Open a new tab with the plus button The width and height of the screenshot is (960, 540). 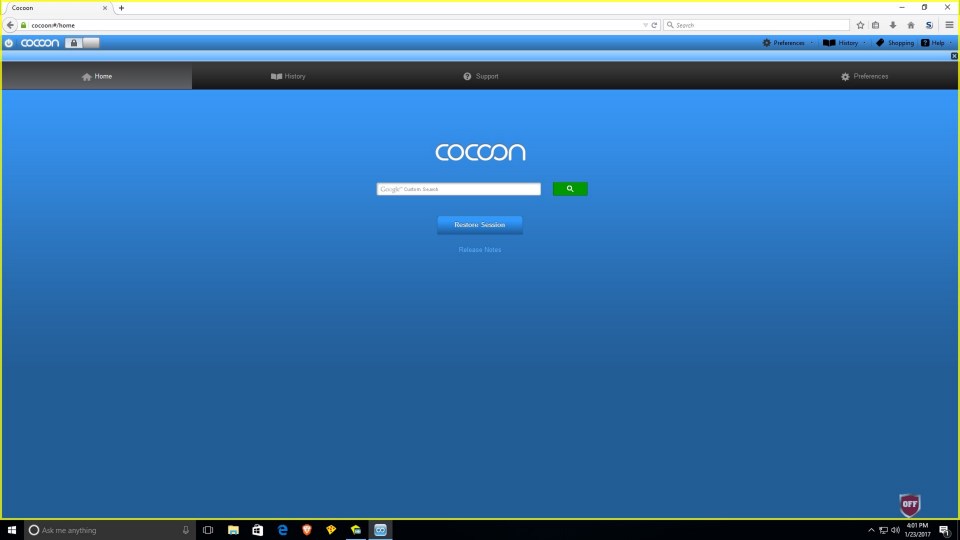click(x=121, y=8)
